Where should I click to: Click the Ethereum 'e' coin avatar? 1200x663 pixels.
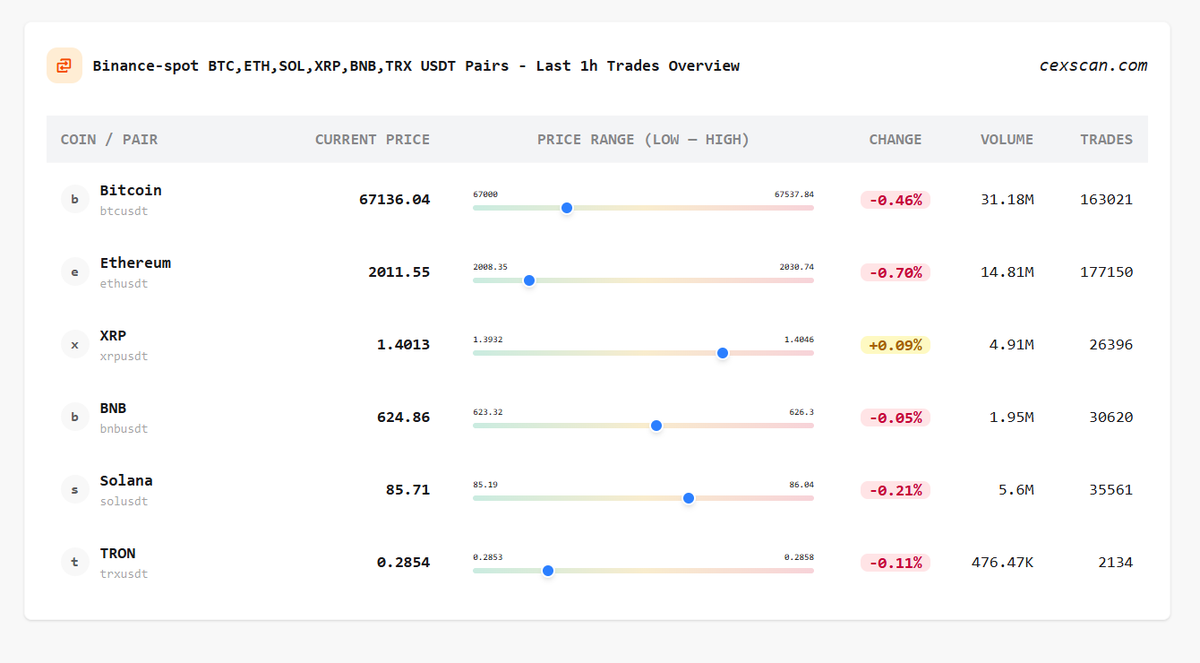coord(75,272)
